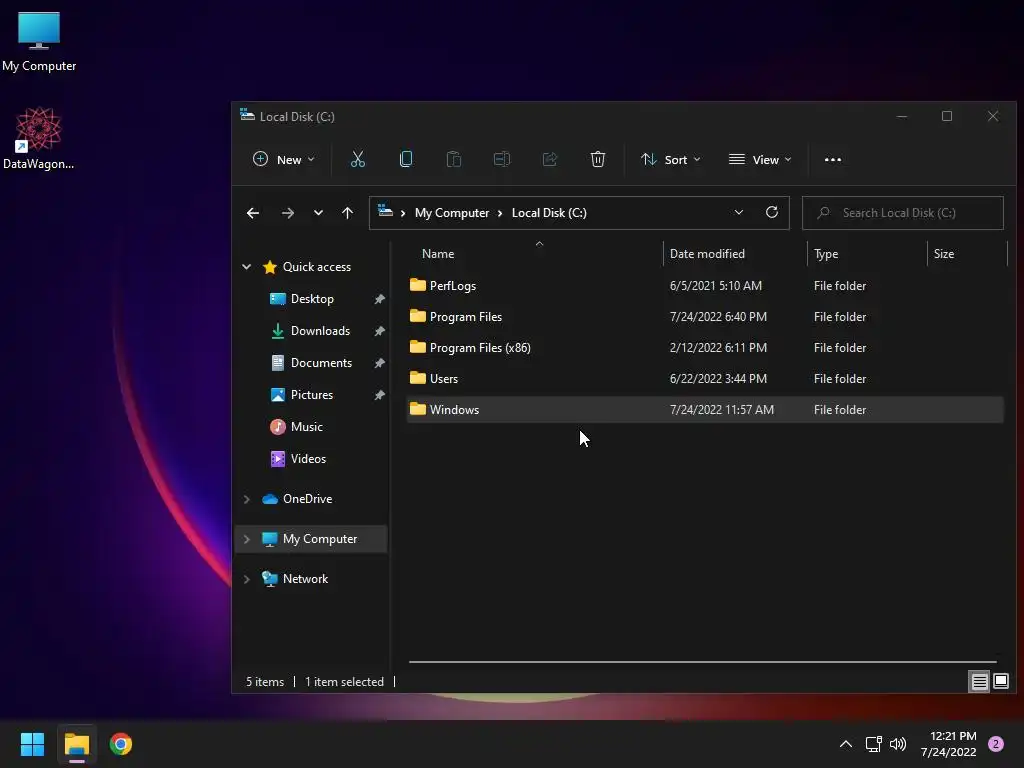1024x768 pixels.
Task: Click the horizontal scrollbar in file list
Action: tap(703, 662)
